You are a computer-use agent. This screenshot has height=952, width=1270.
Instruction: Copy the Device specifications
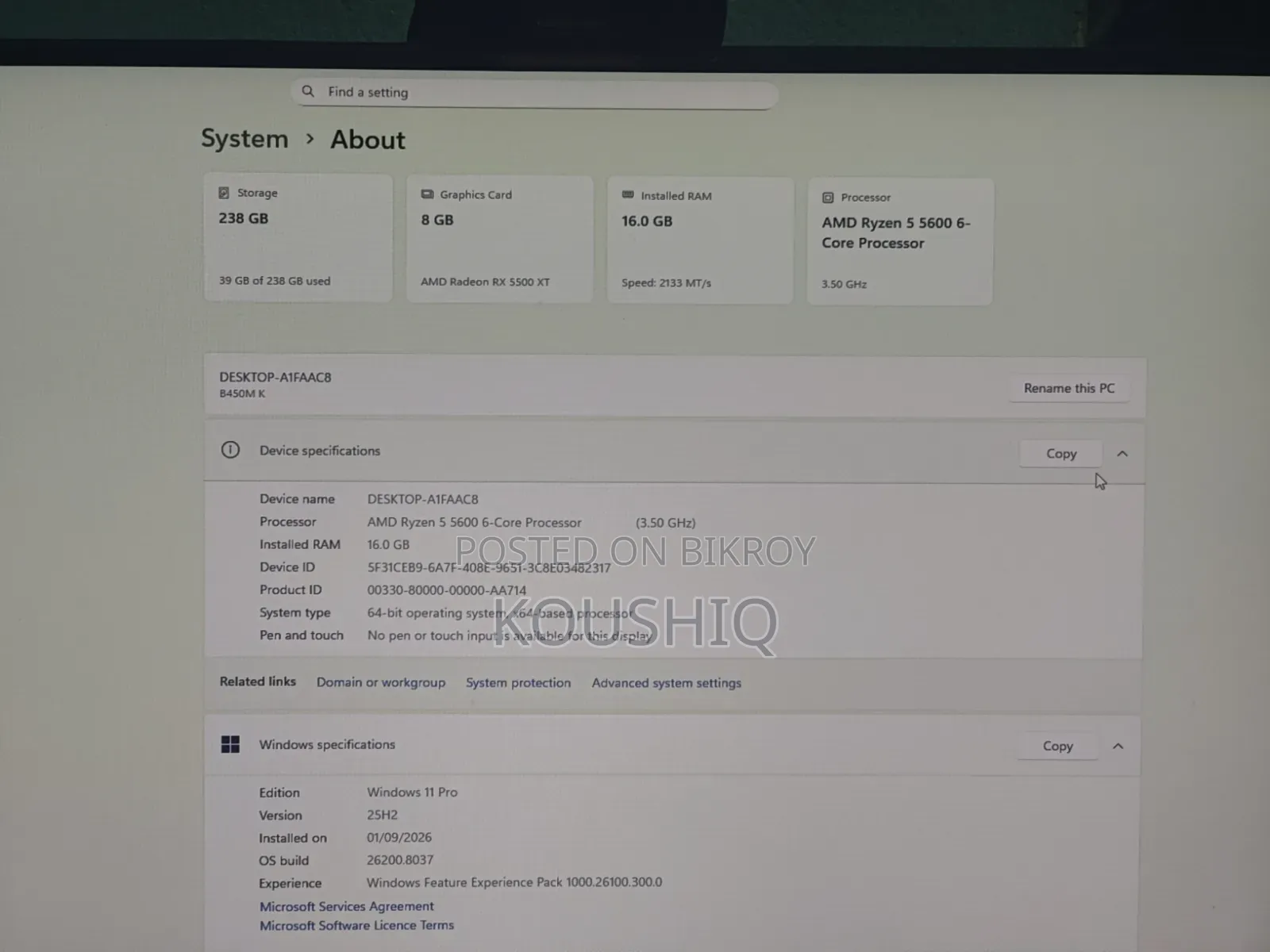click(1061, 453)
